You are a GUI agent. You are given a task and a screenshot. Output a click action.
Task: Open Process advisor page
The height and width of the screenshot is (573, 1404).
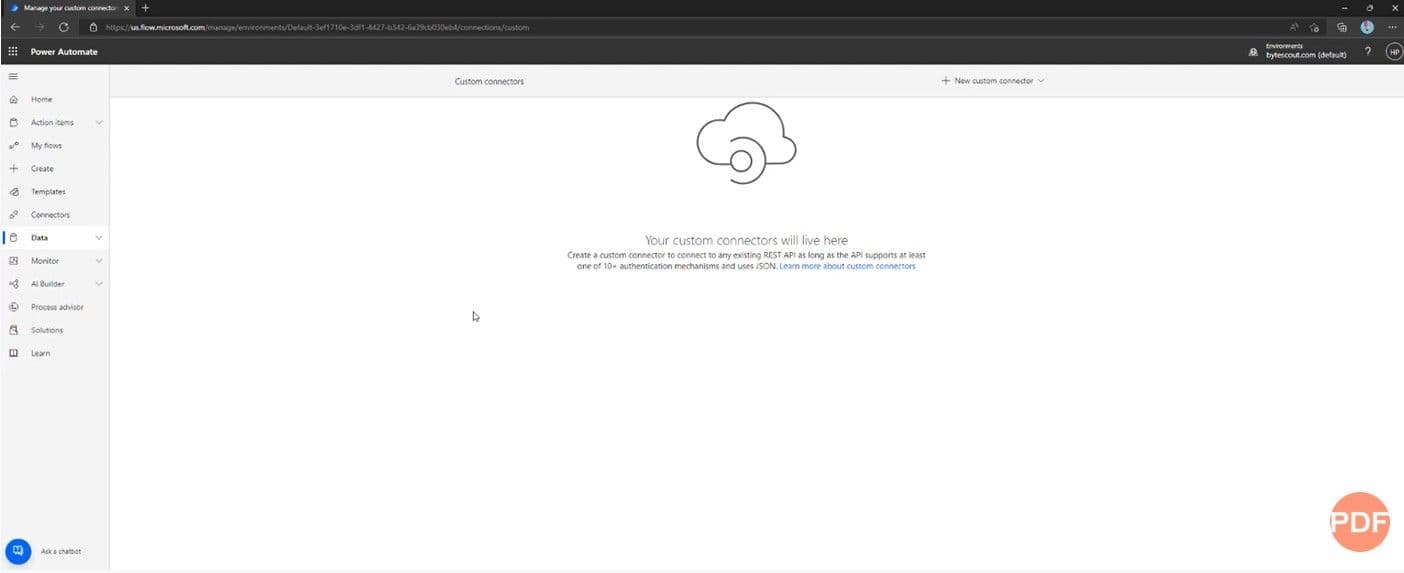56,307
